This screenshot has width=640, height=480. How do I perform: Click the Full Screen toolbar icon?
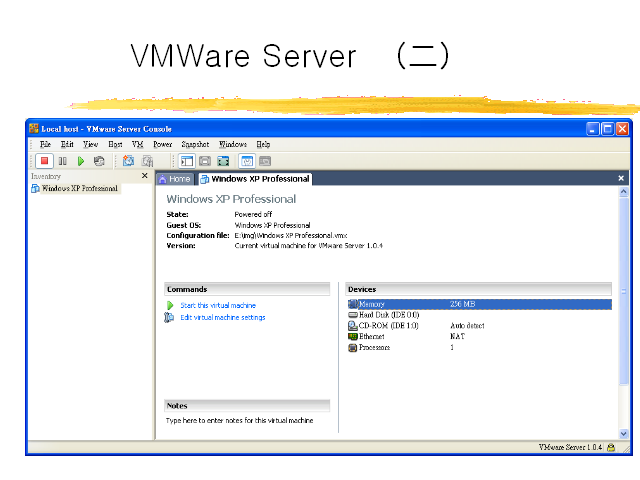[x=223, y=161]
